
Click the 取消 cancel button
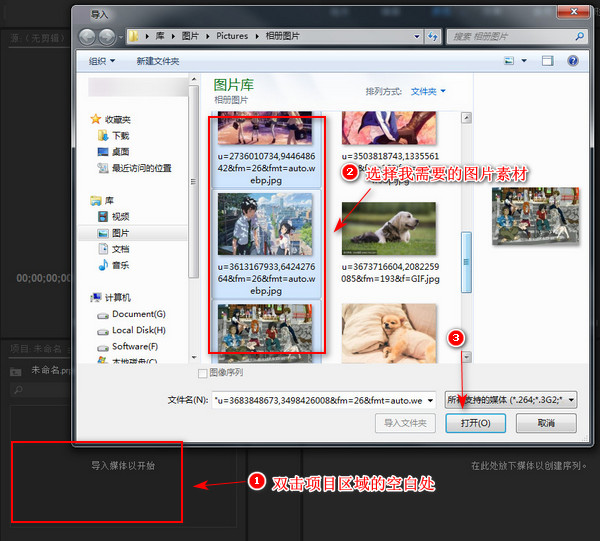pyautogui.click(x=546, y=423)
